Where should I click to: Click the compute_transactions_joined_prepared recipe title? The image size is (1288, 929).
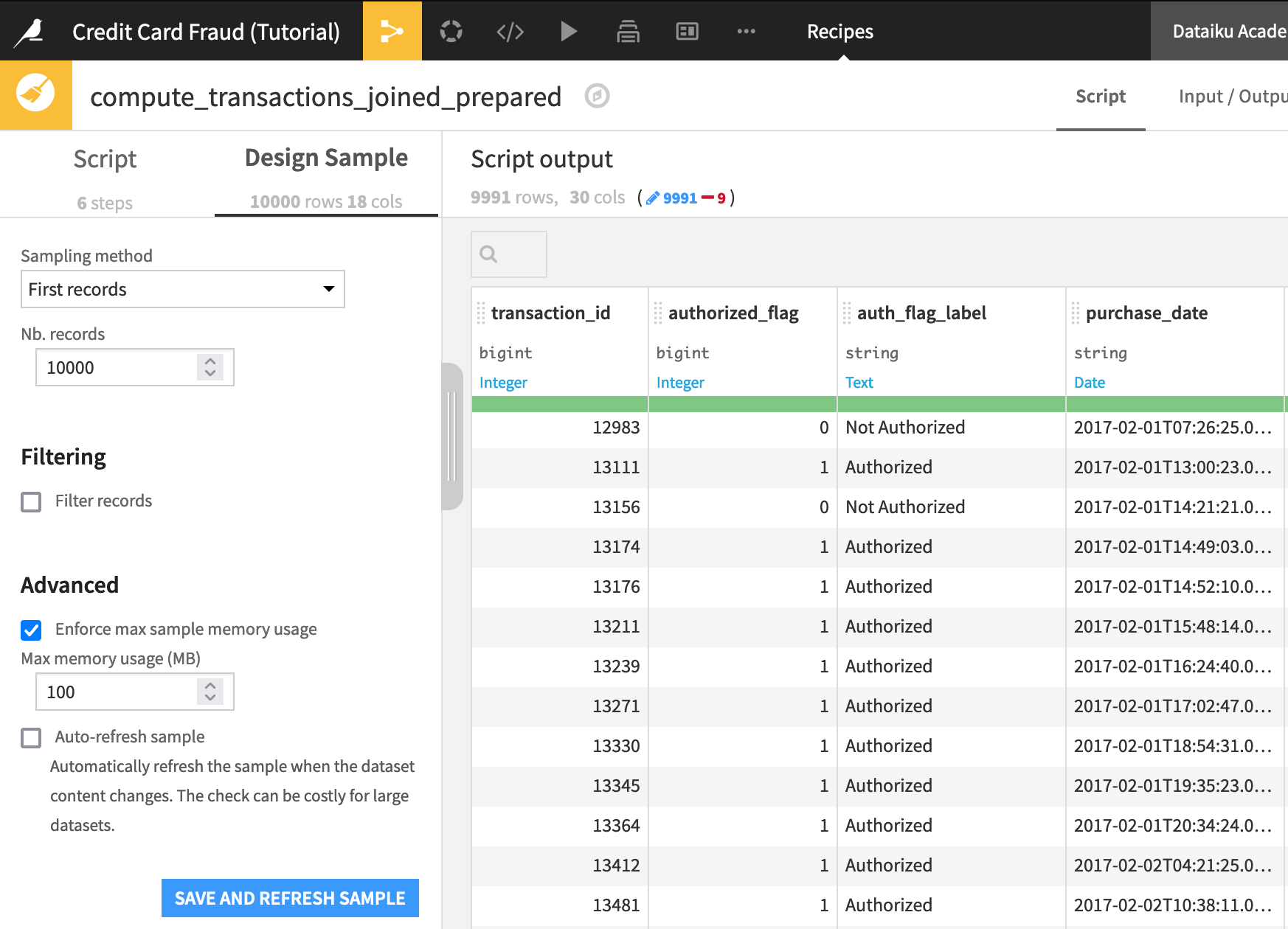(325, 97)
